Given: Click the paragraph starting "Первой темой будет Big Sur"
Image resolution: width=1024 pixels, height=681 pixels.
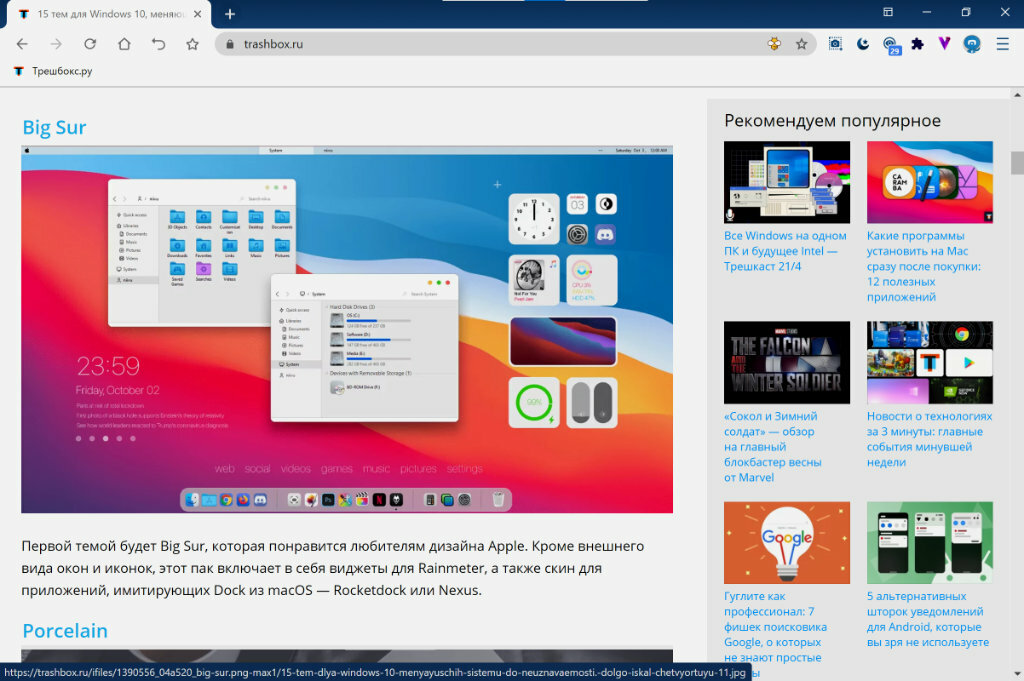Looking at the screenshot, I should tap(333, 568).
